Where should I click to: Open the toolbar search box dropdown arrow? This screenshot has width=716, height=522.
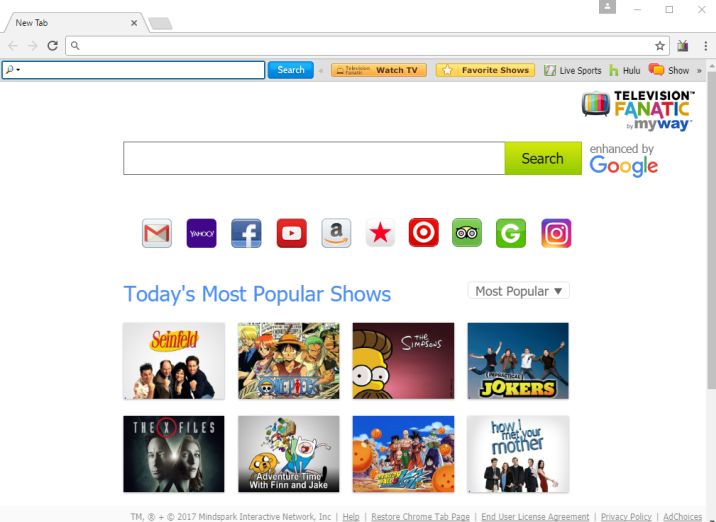18,70
